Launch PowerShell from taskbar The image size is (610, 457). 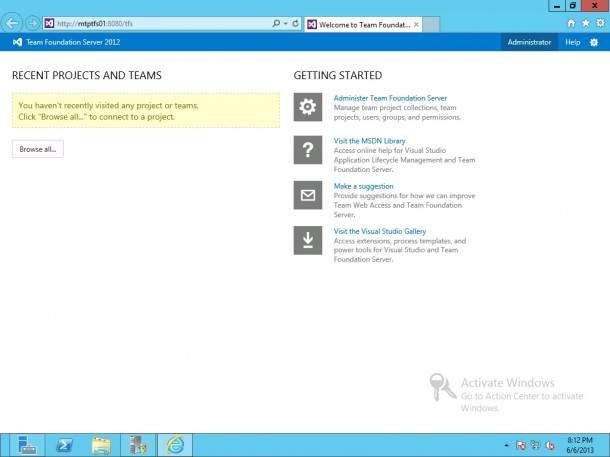click(64, 445)
